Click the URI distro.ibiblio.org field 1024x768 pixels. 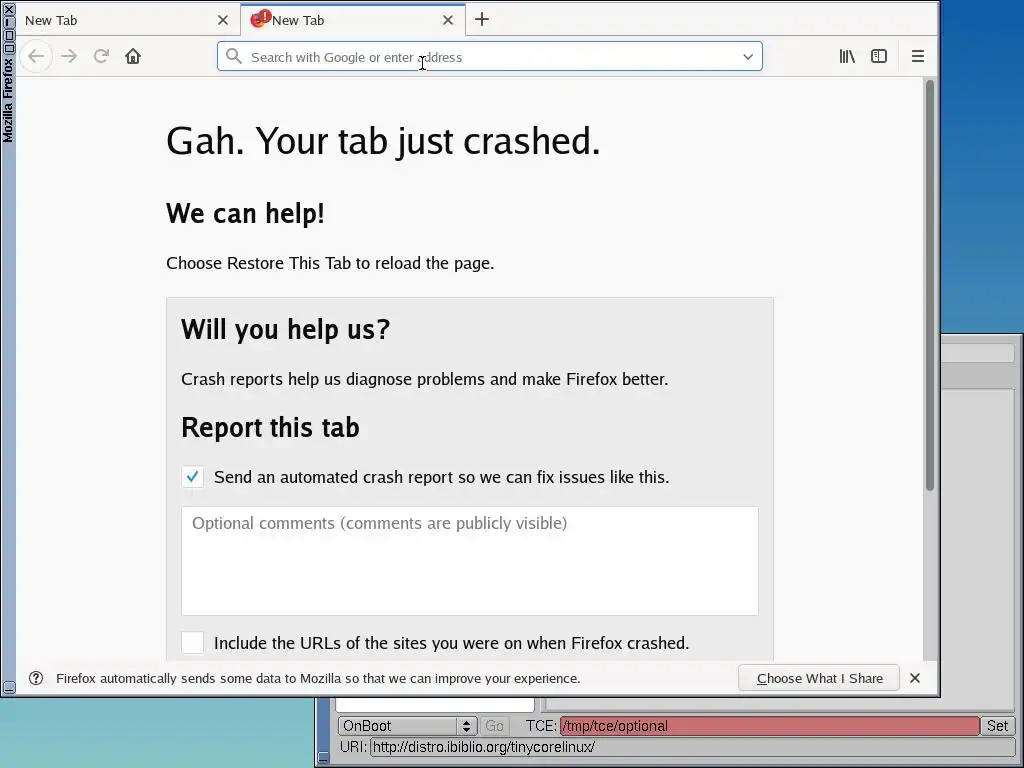tap(692, 746)
